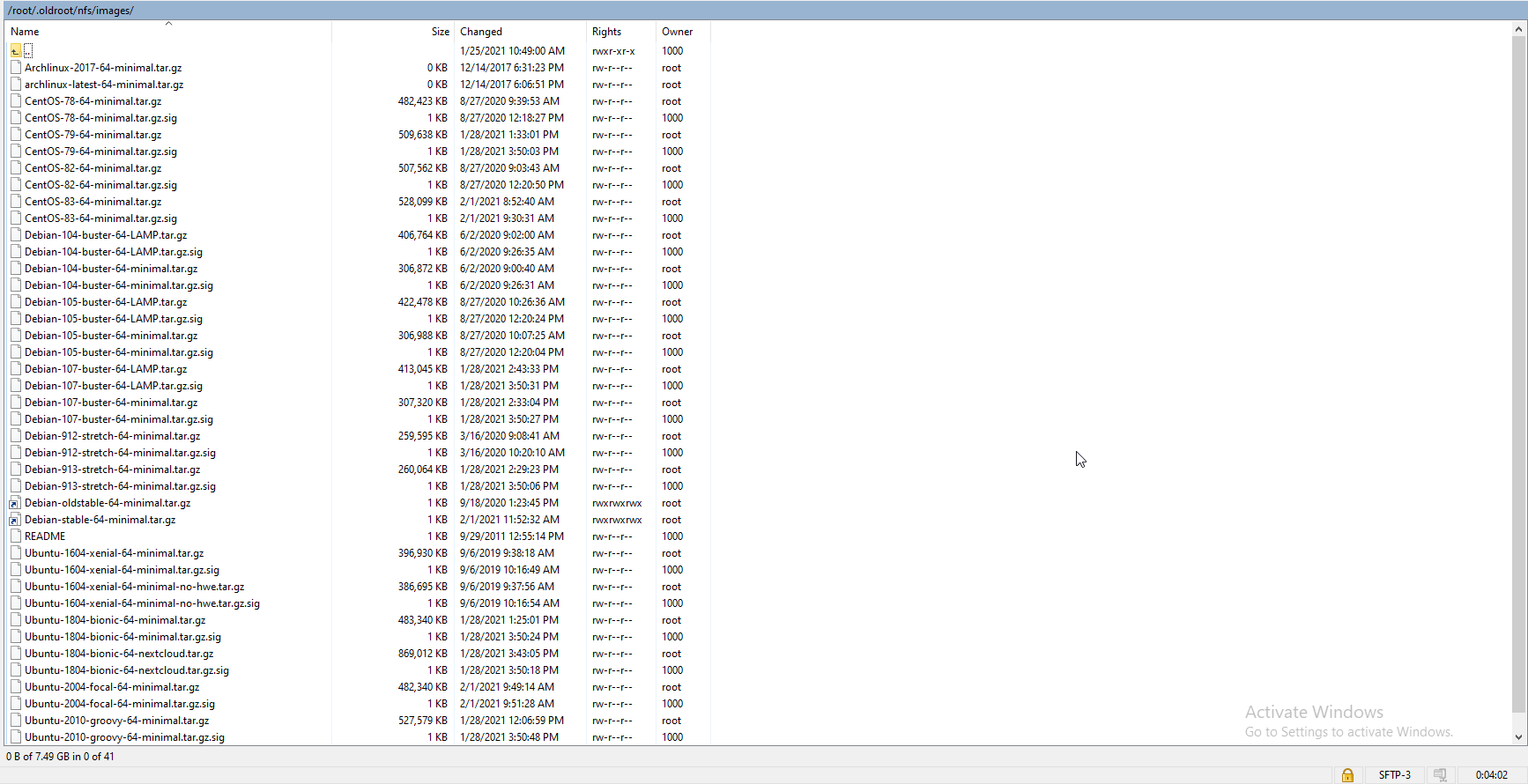The image size is (1528, 784).
Task: Click the icon of Debian-105-buster-64-LAMP.tar.gz.sig
Action: pyautogui.click(x=16, y=319)
